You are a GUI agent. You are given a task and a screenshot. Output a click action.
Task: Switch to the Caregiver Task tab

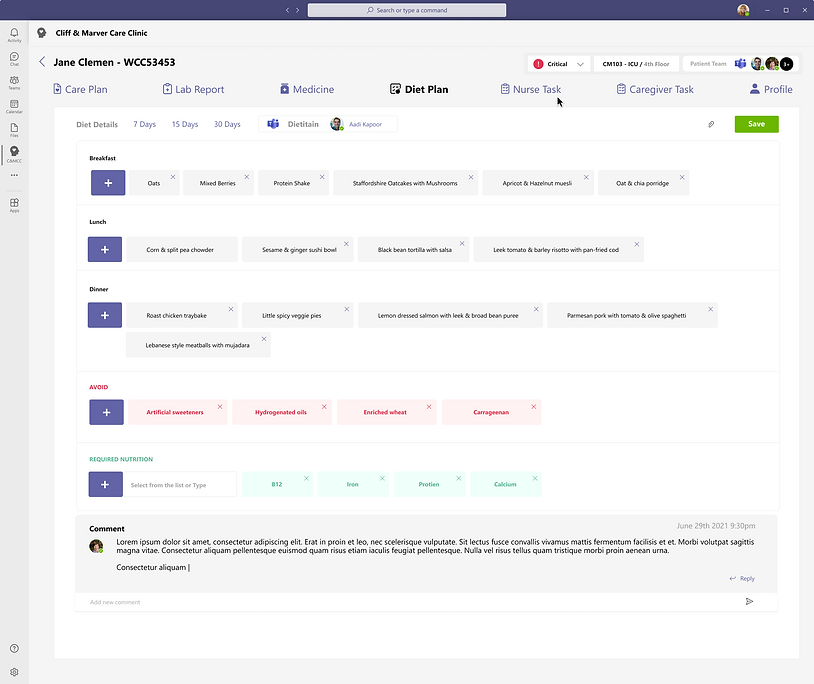click(655, 89)
